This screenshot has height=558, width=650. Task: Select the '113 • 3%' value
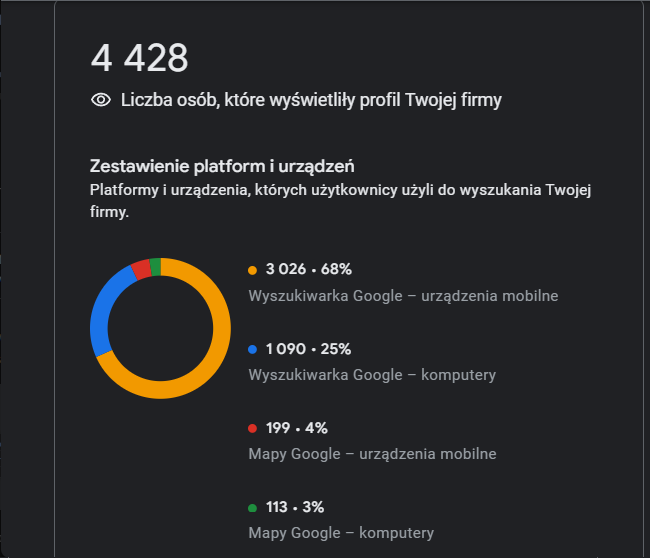pos(295,506)
